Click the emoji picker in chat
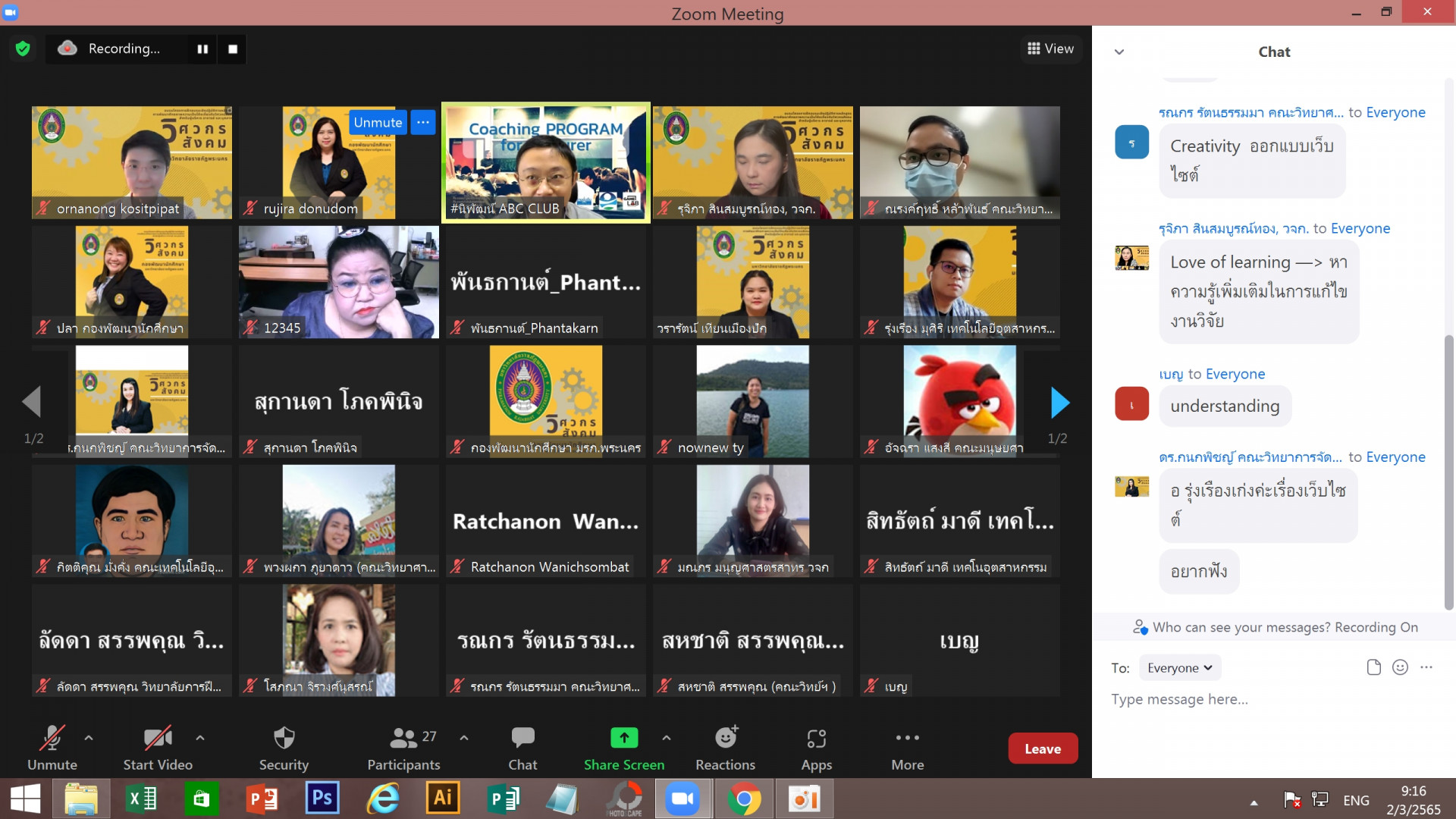The width and height of the screenshot is (1456, 819). [1400, 667]
